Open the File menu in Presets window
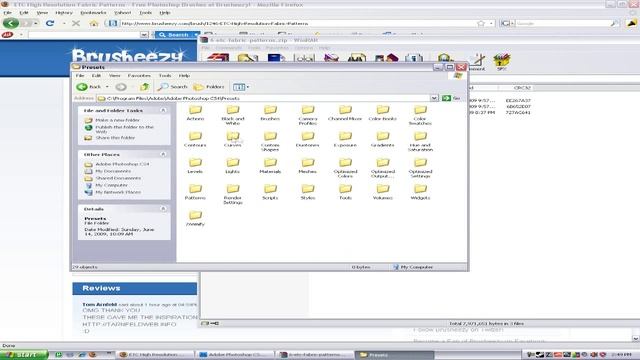Image resolution: width=640 pixels, height=360 pixels. (x=80, y=76)
